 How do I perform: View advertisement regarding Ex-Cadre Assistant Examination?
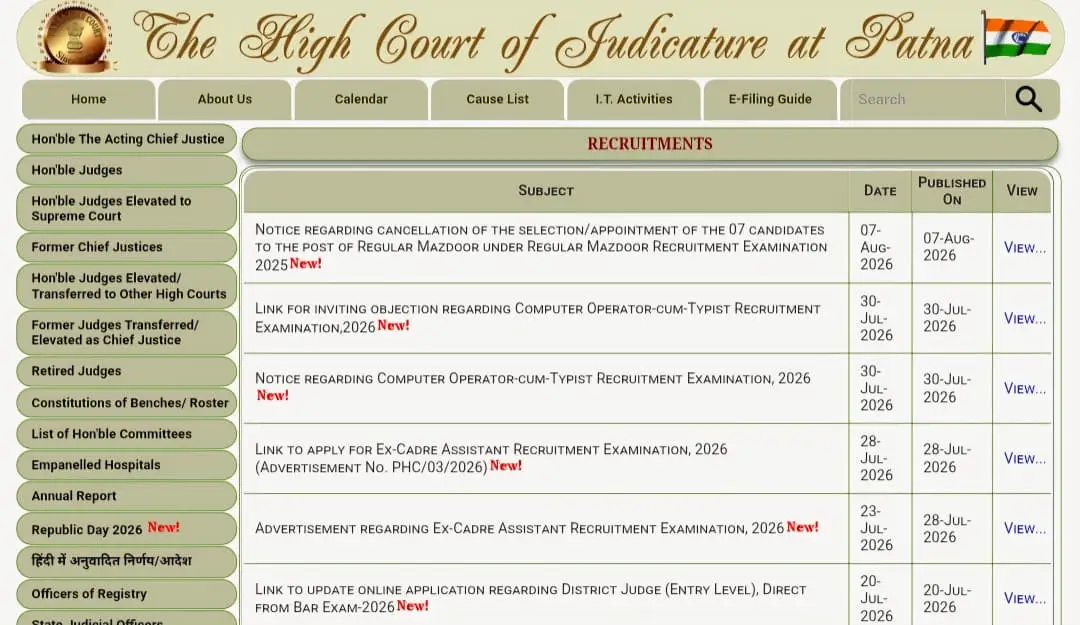[x=1024, y=529]
